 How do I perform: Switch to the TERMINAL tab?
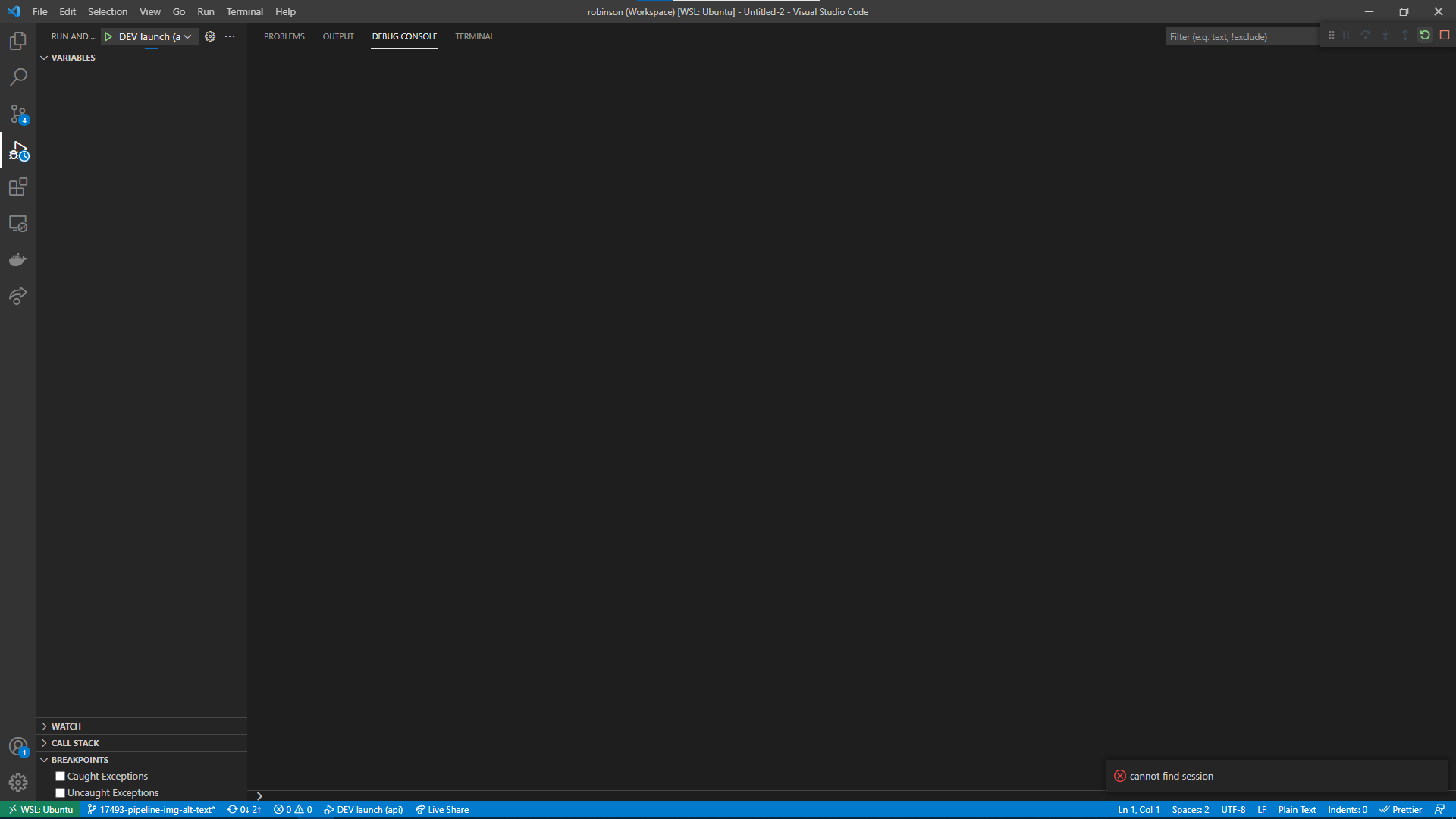(x=474, y=36)
